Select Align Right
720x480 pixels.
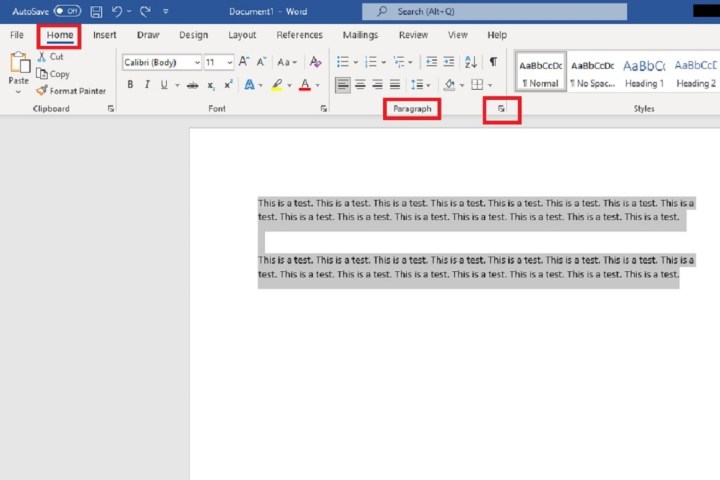377,85
